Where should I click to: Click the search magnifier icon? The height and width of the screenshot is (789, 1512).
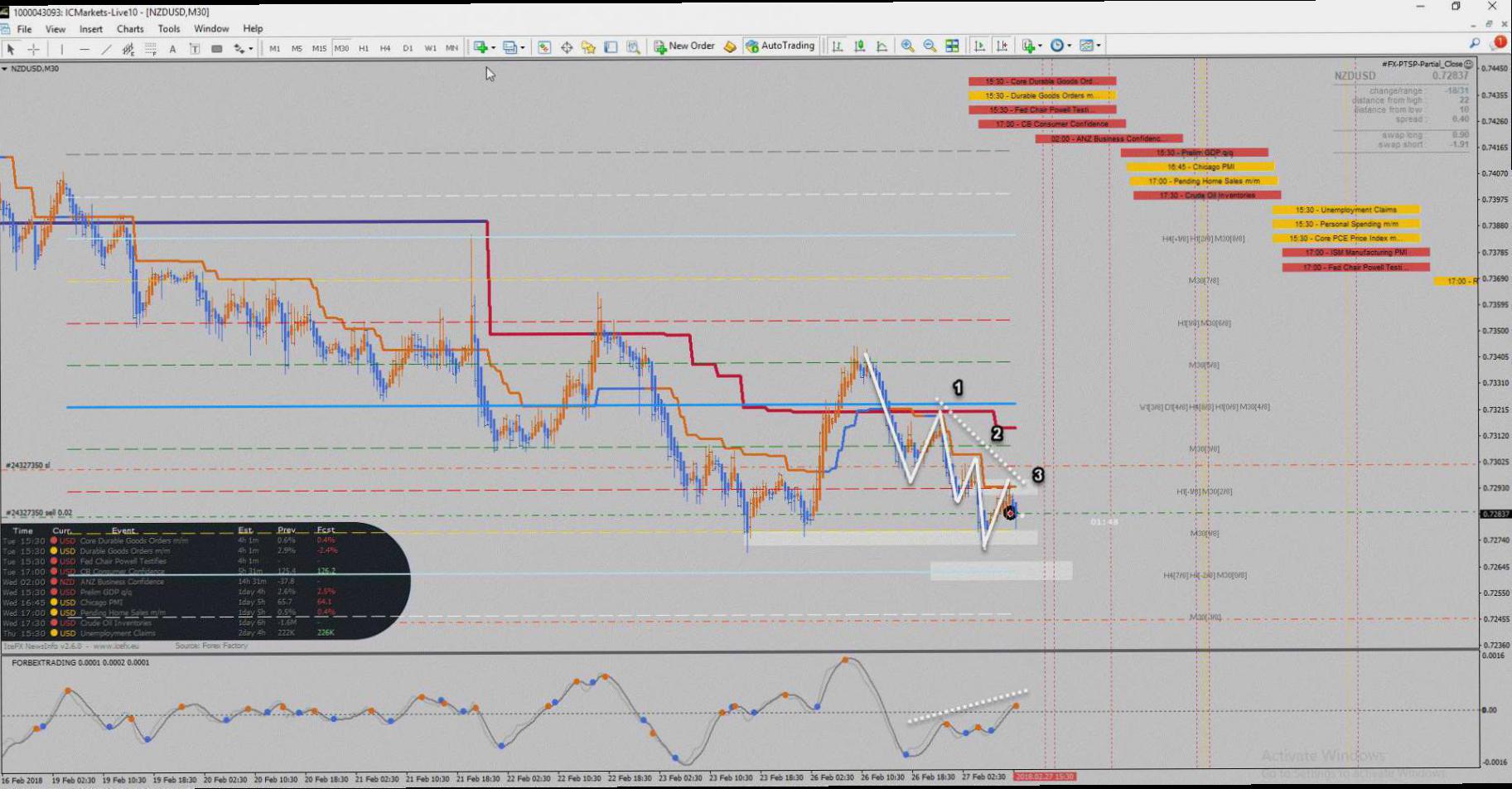click(1475, 44)
